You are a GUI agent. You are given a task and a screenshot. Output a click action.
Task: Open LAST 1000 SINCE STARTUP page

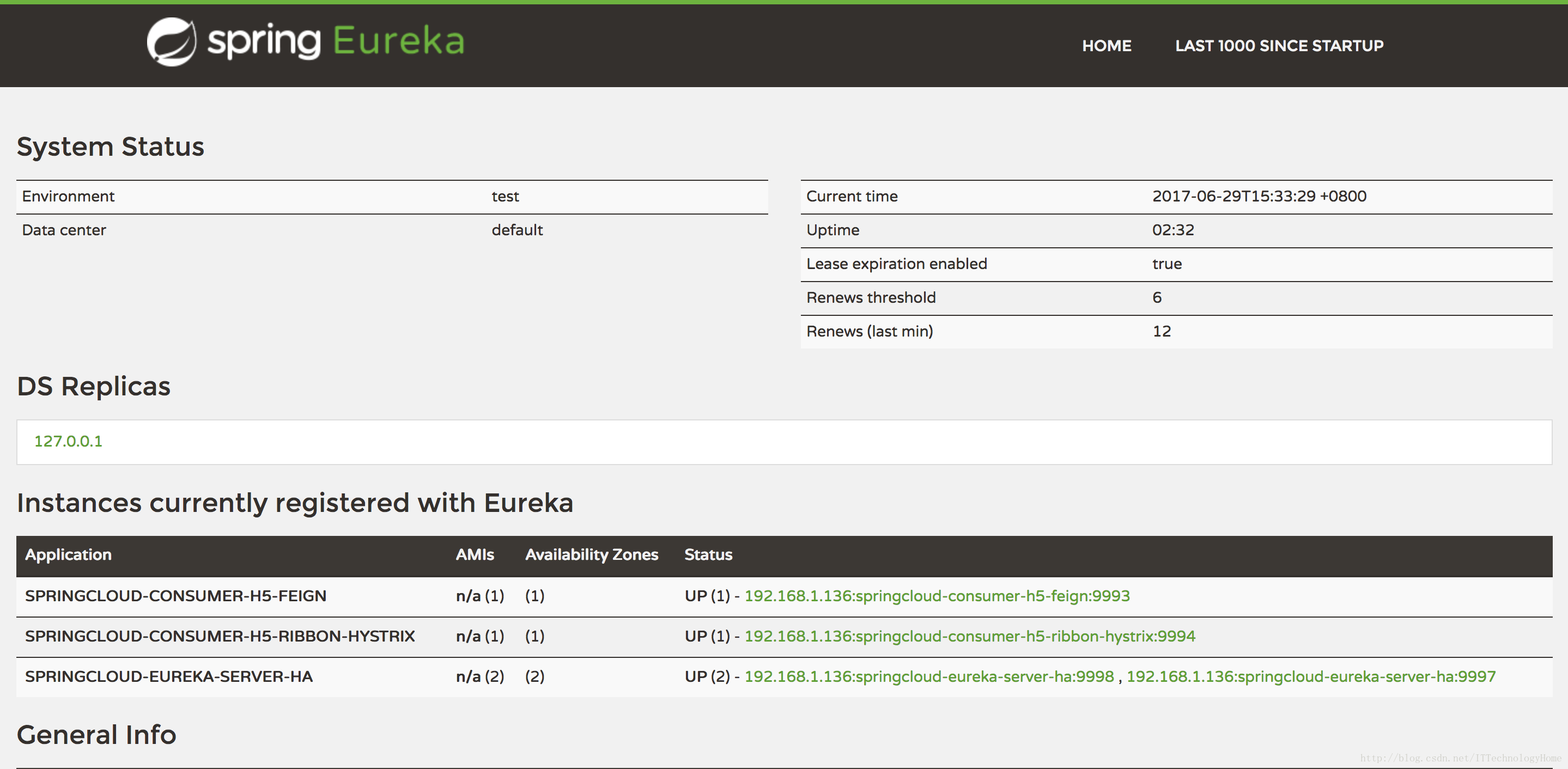1279,46
